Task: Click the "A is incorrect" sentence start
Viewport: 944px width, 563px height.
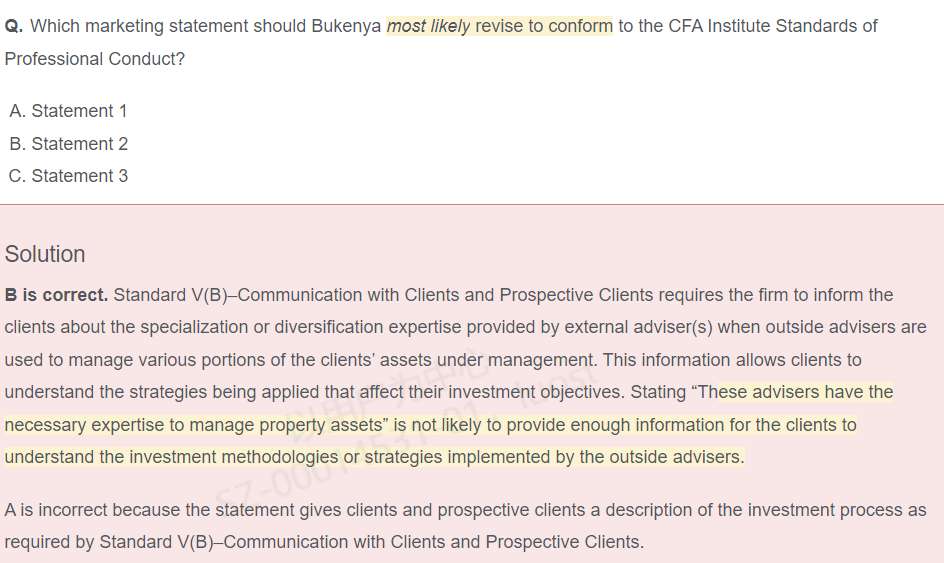Action: 60,510
